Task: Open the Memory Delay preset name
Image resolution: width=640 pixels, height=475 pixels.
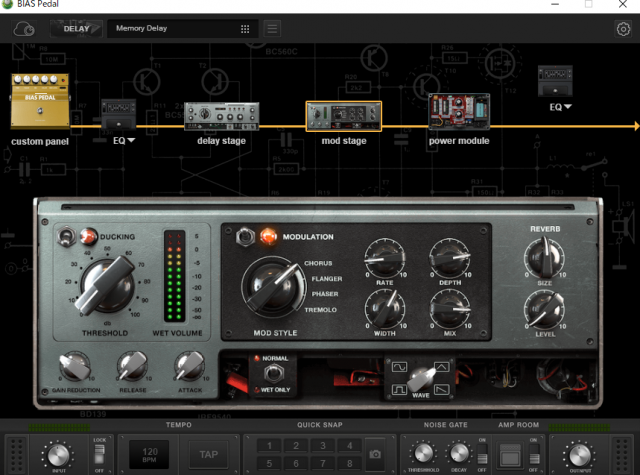Action: pos(142,28)
